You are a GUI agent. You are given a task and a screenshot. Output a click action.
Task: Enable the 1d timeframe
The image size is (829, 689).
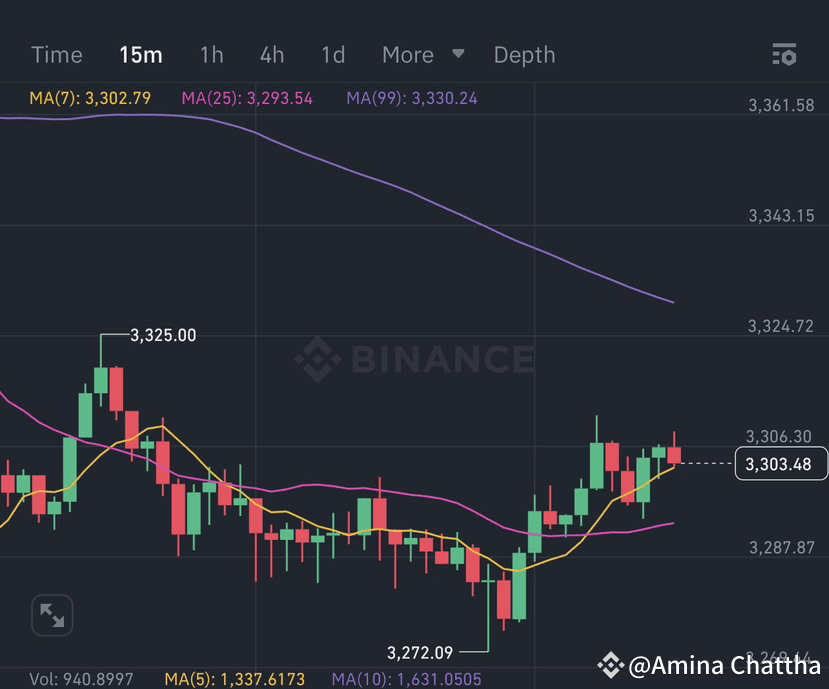tap(332, 55)
